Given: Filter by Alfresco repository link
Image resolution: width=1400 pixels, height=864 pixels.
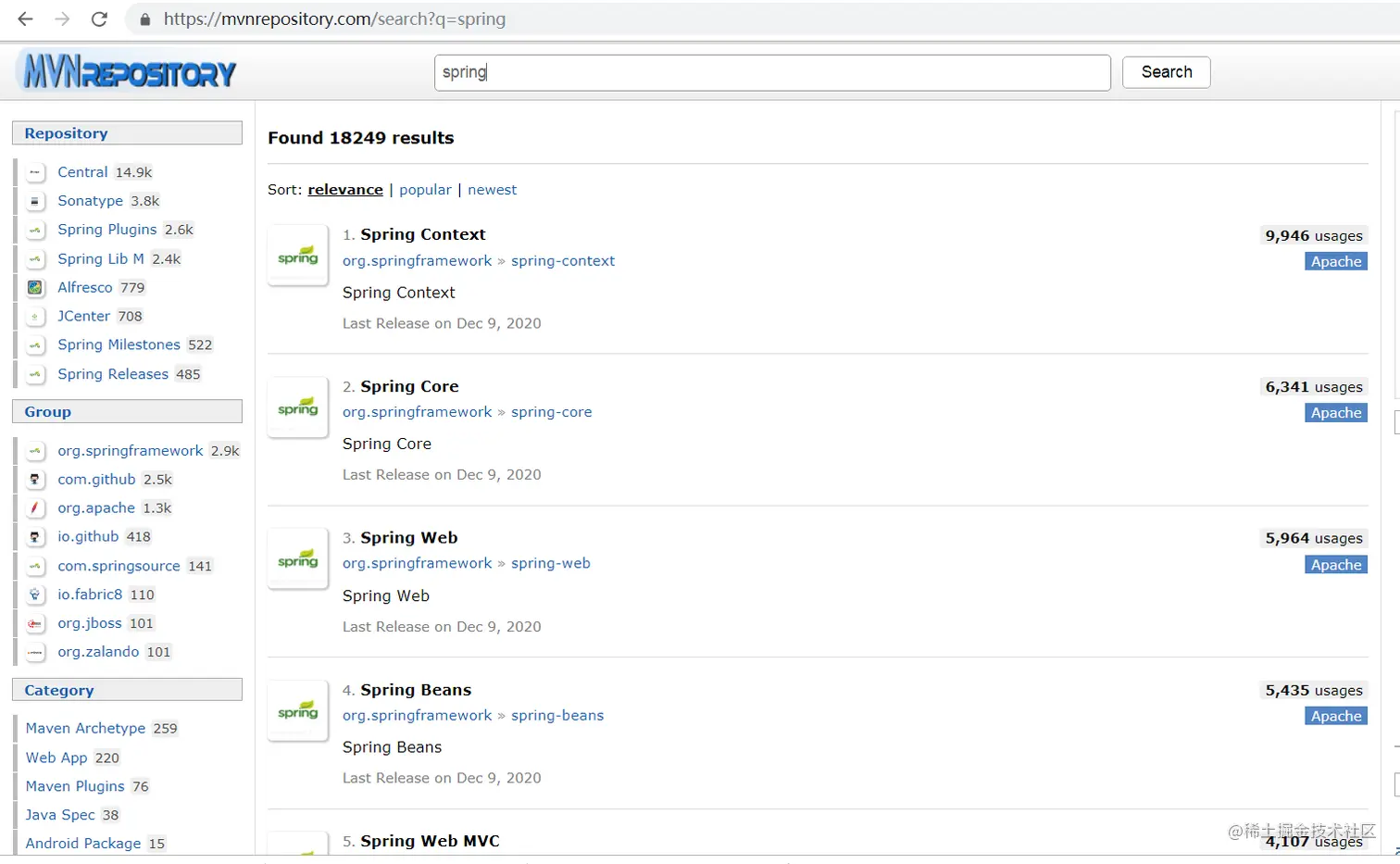Looking at the screenshot, I should pos(85,288).
